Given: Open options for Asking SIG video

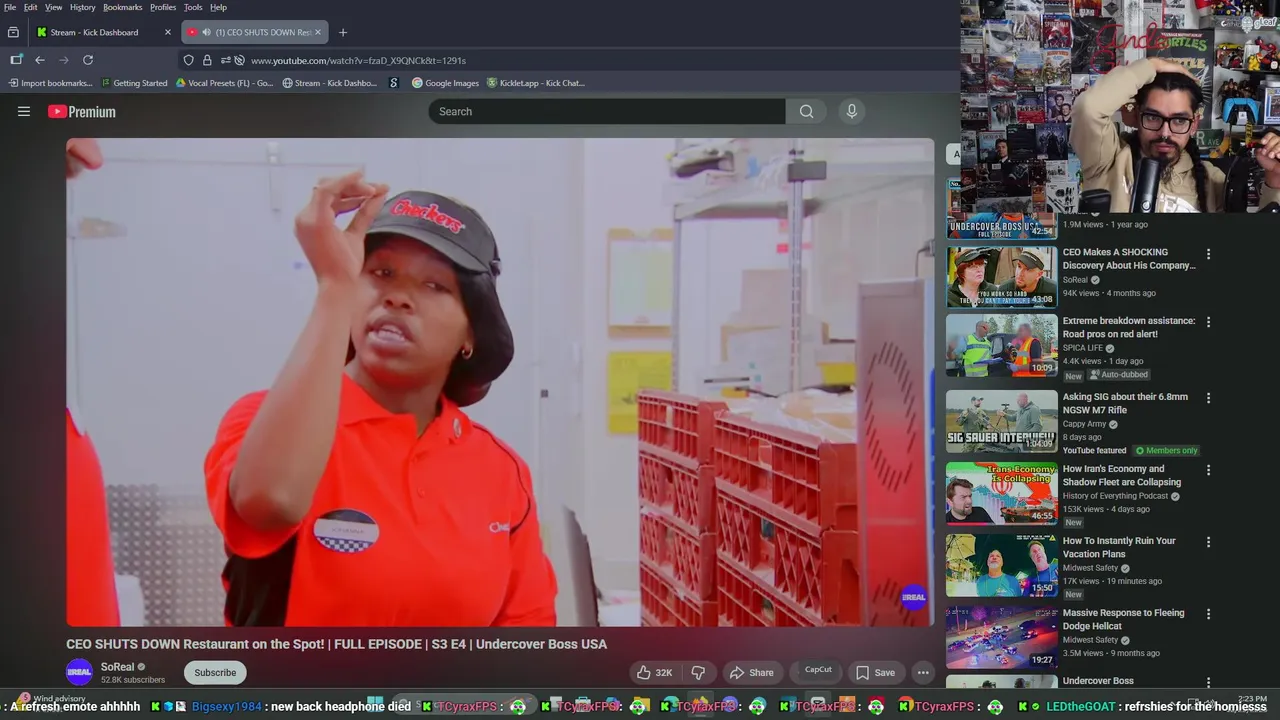Looking at the screenshot, I should point(1208,398).
